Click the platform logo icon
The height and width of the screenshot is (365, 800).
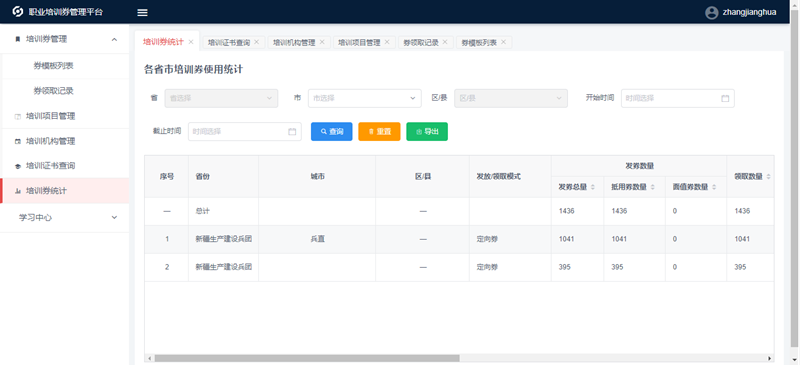[x=18, y=12]
